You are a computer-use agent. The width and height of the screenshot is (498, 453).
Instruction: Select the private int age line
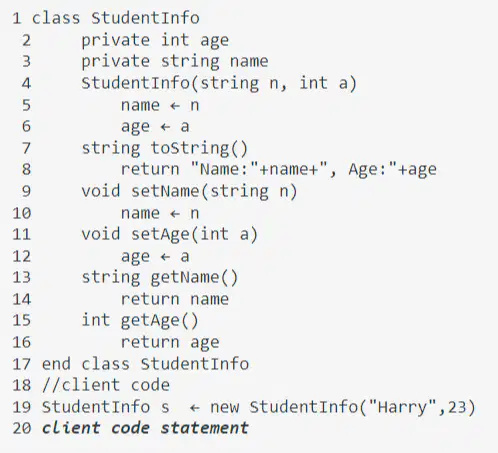coord(155,41)
